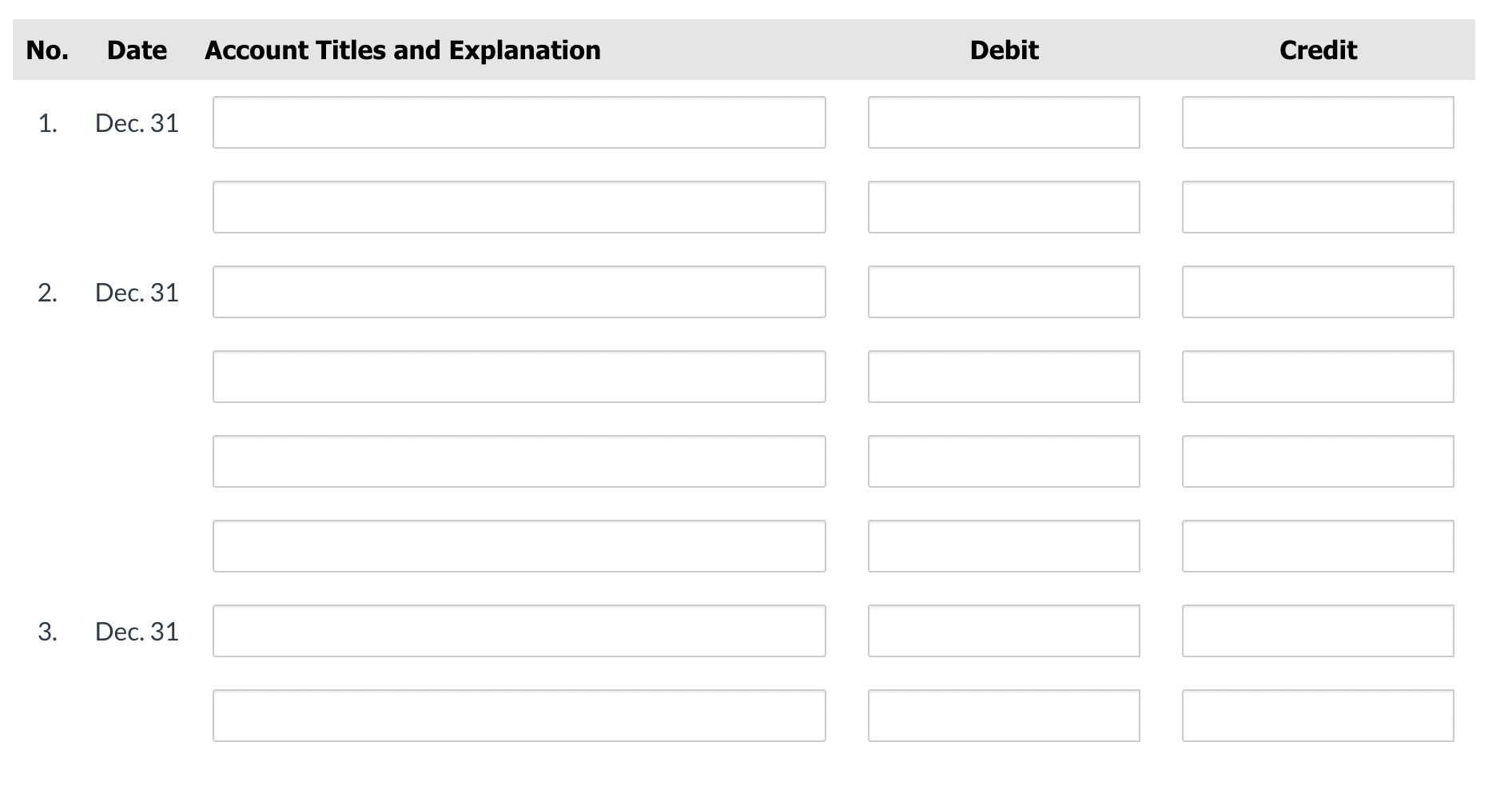This screenshot has height=798, width=1512.
Task: Click second account title field of entry 2
Action: point(519,377)
